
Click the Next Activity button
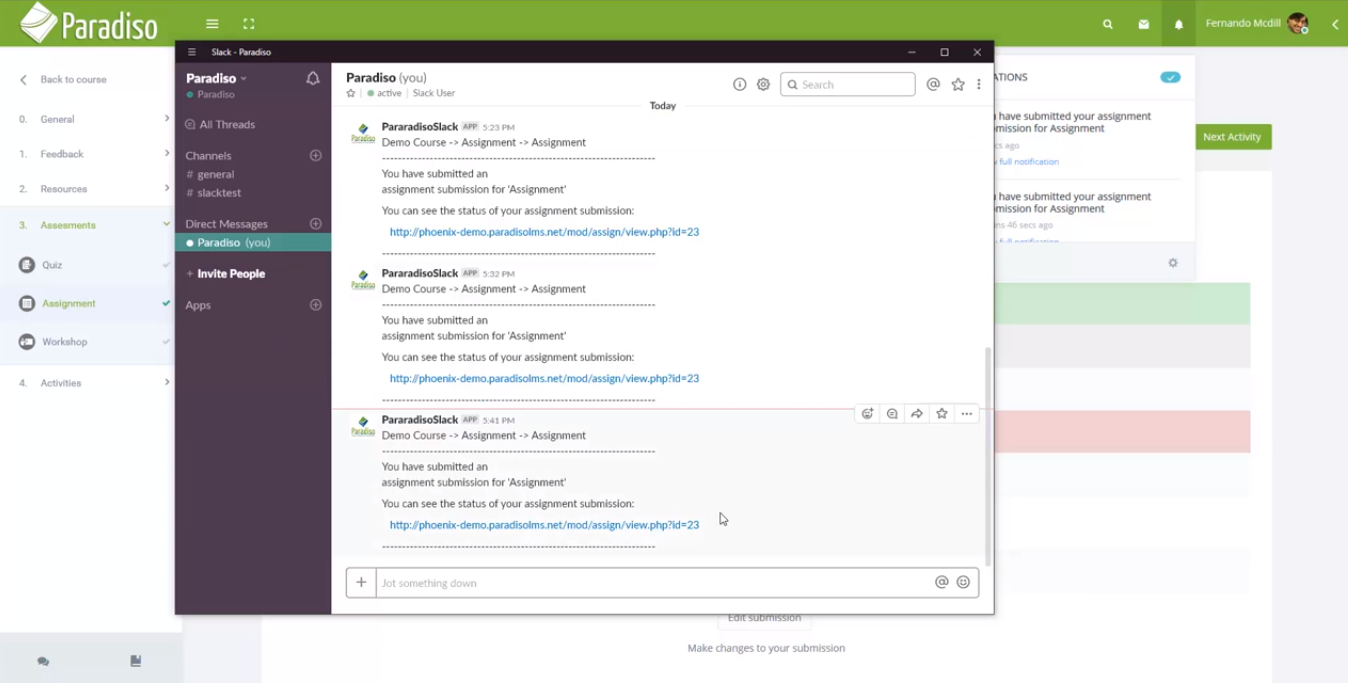(1232, 137)
